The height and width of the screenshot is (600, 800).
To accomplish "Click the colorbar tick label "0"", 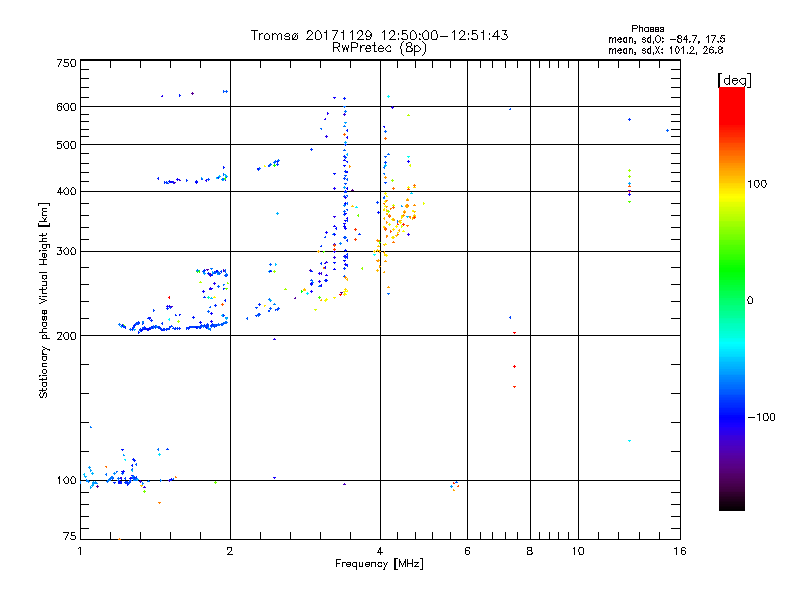I will (750, 300).
